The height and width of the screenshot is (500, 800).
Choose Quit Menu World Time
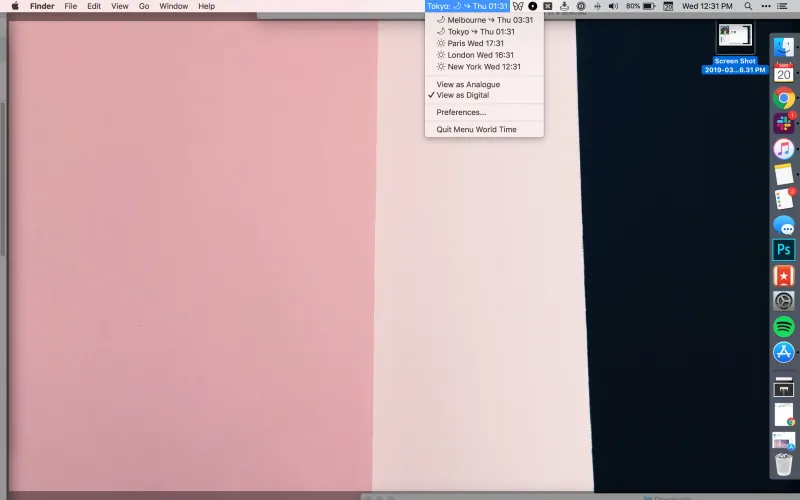tap(484, 130)
